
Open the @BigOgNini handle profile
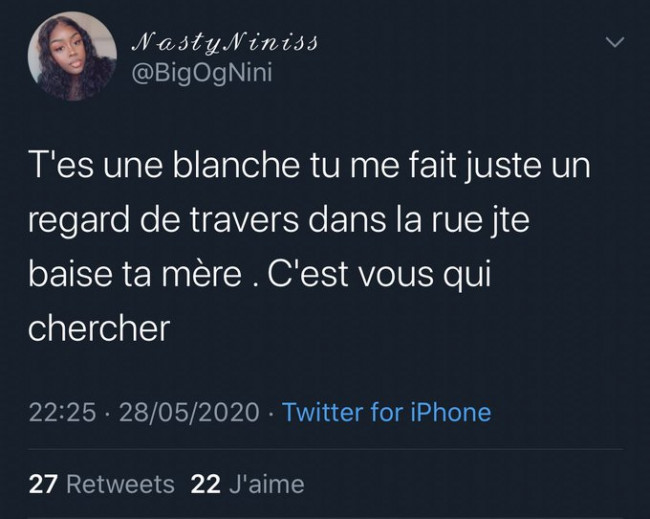202,73
